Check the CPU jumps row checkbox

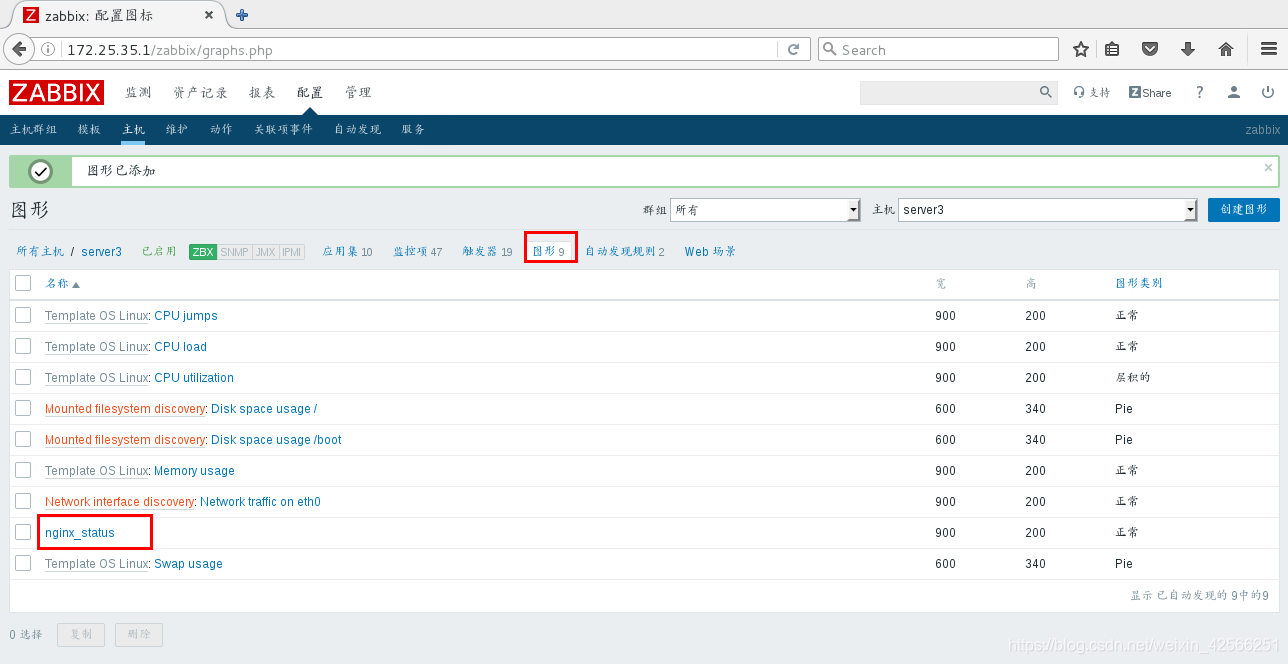pyautogui.click(x=23, y=315)
